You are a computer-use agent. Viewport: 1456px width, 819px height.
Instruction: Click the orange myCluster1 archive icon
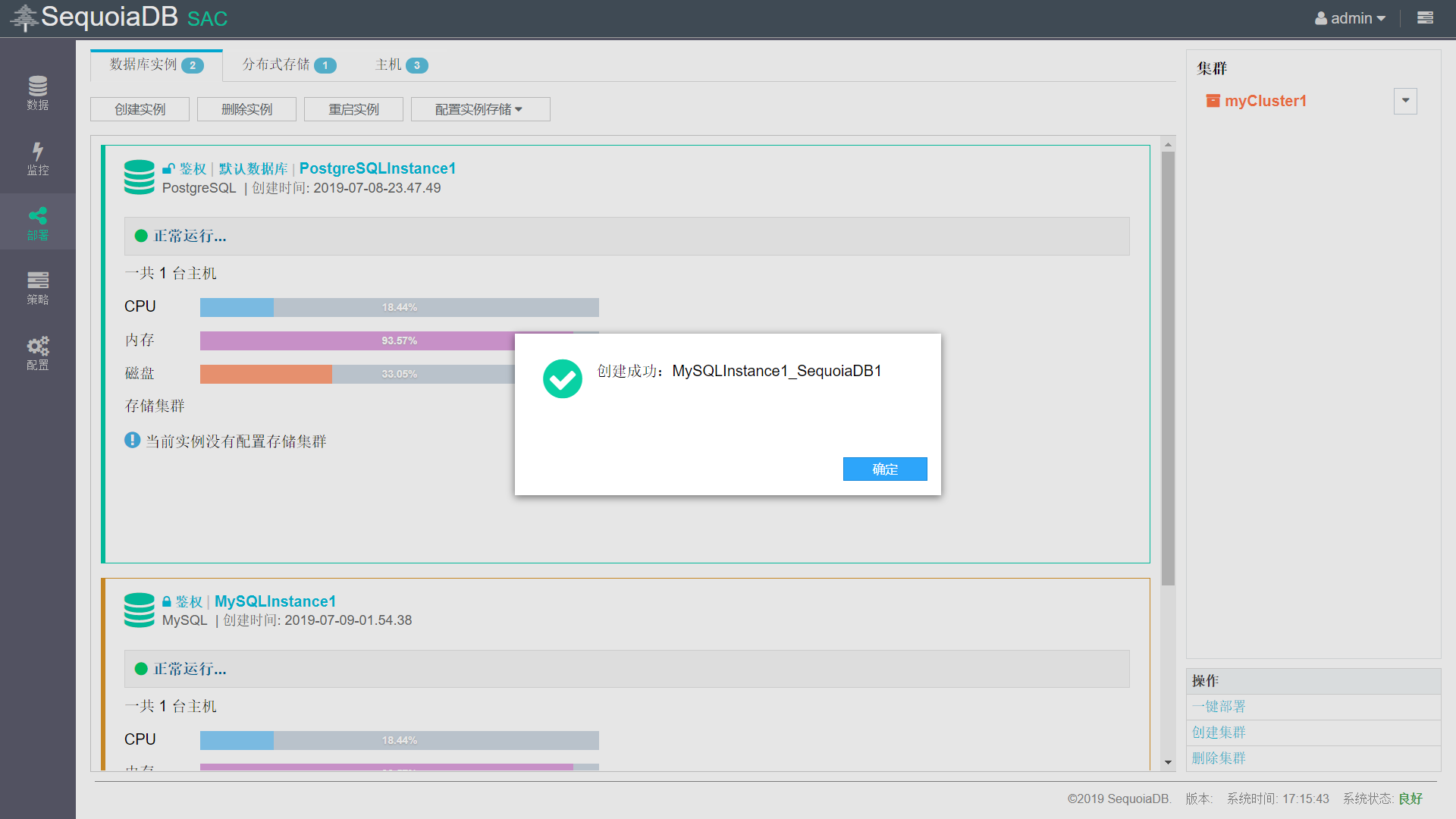click(1213, 101)
